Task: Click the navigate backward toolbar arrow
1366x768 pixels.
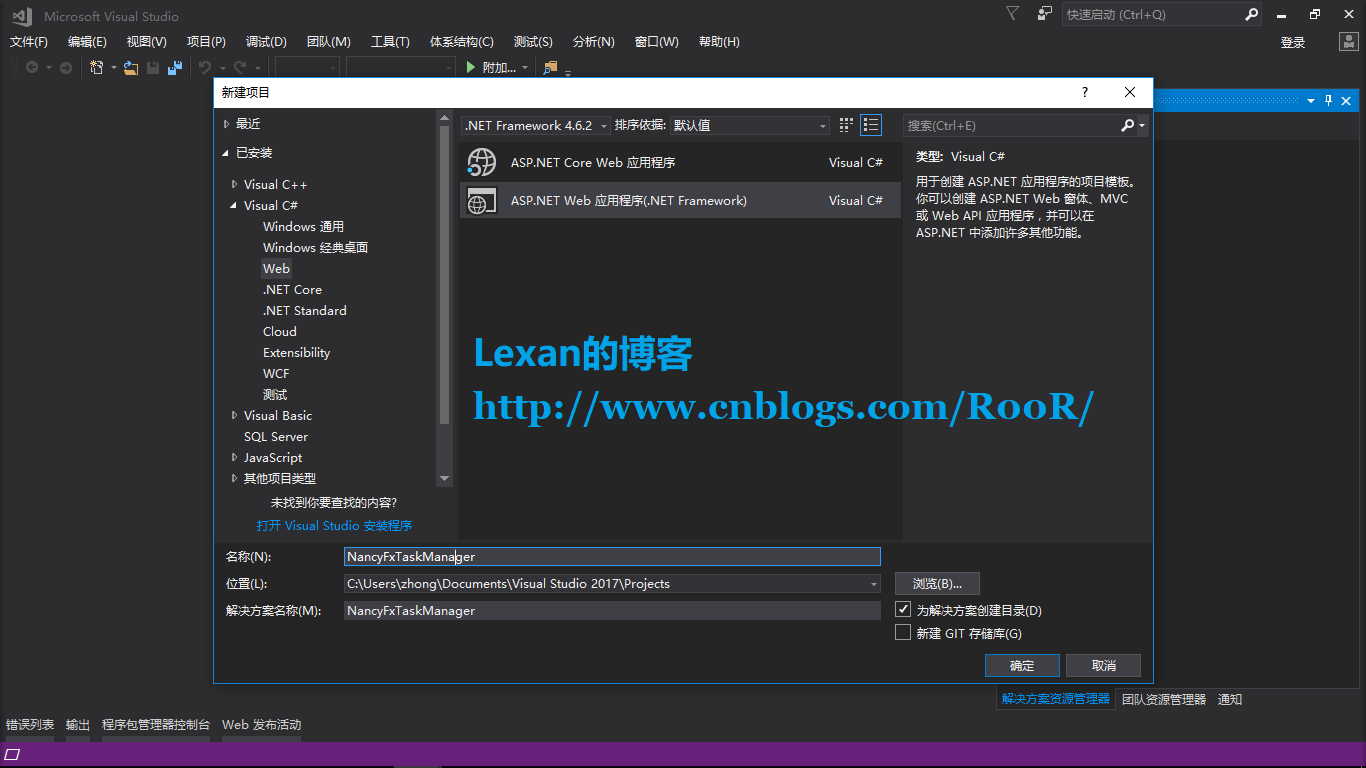Action: (x=32, y=68)
